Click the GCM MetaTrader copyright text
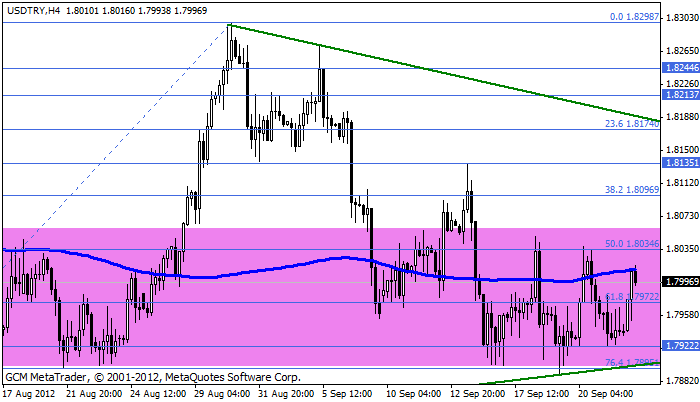The width and height of the screenshot is (700, 402). click(153, 377)
